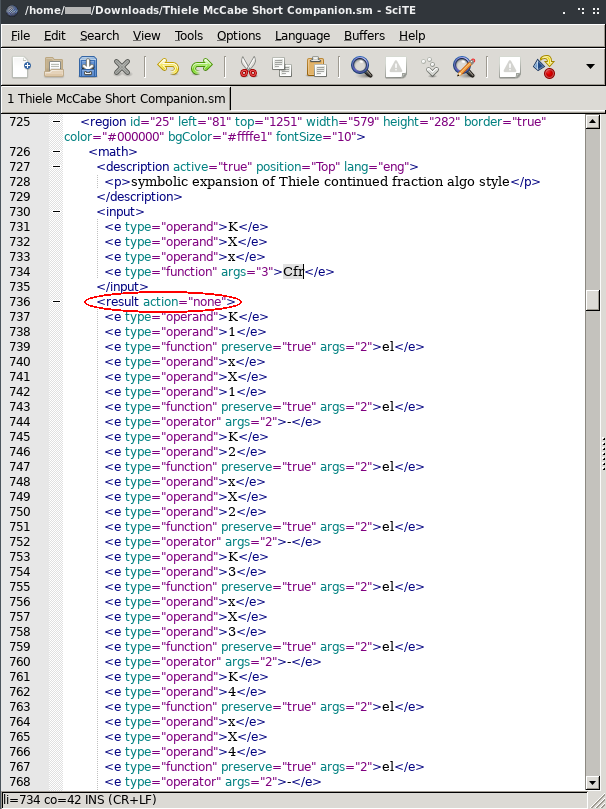The width and height of the screenshot is (606, 809).
Task: Close the current file via the X icon
Action: [x=121, y=67]
